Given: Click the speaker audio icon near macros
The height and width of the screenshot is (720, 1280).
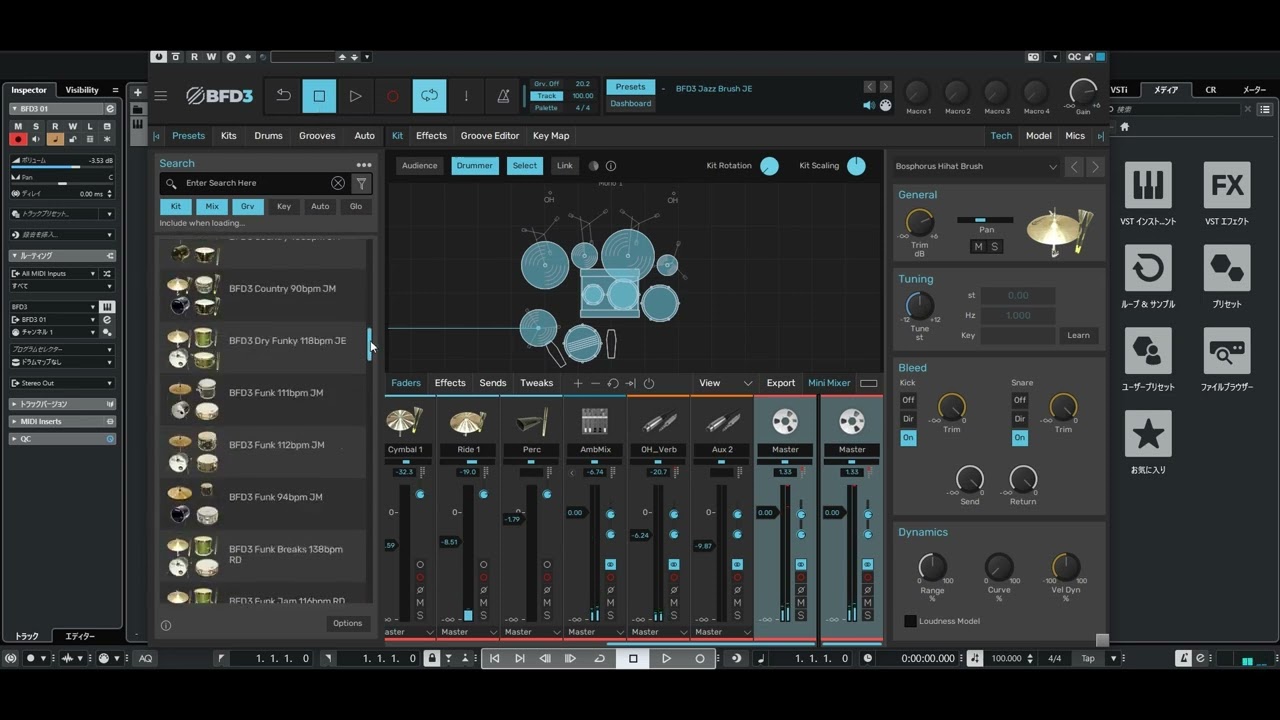Looking at the screenshot, I should pos(868,105).
